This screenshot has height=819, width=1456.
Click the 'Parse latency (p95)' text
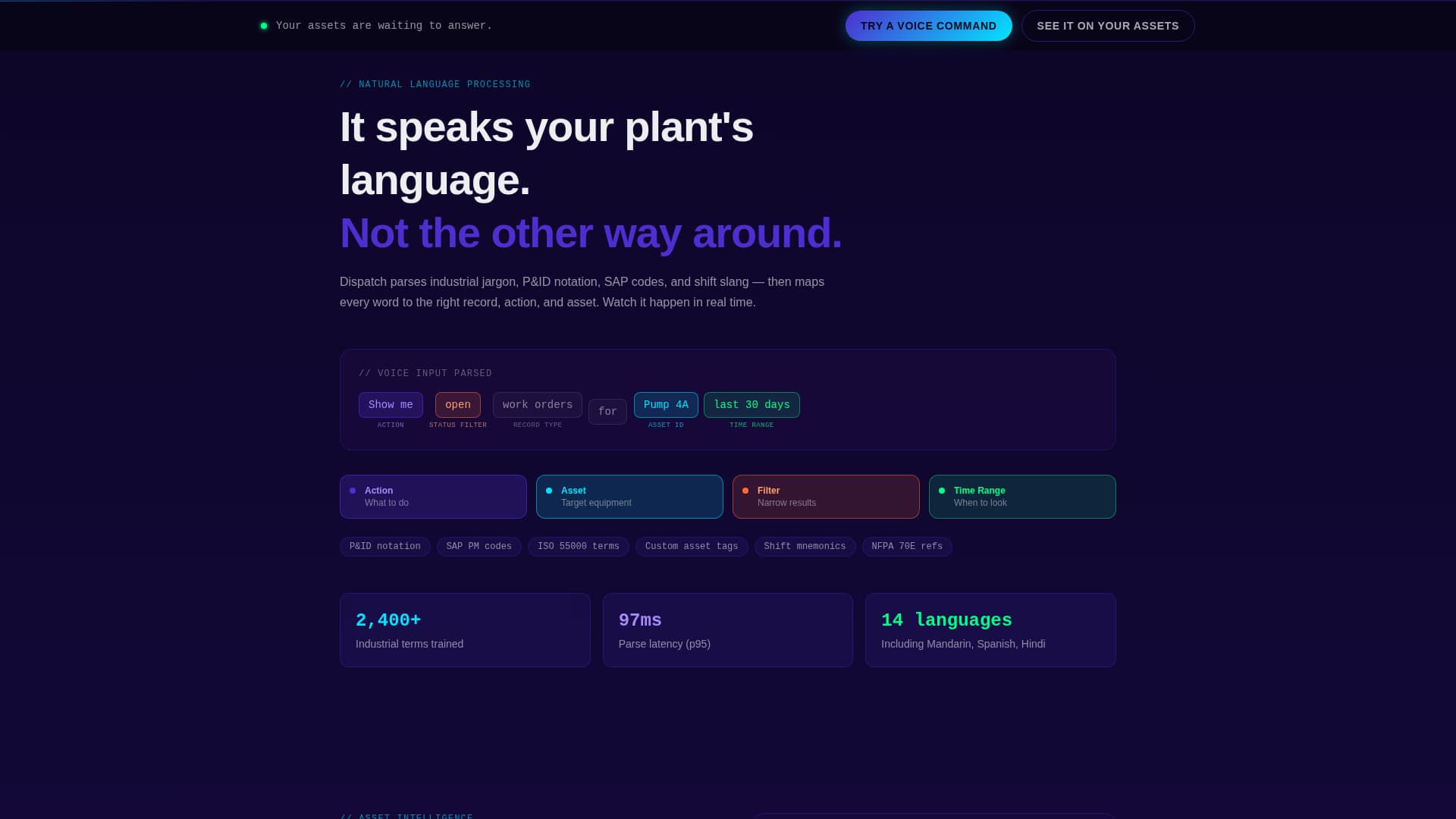[664, 644]
